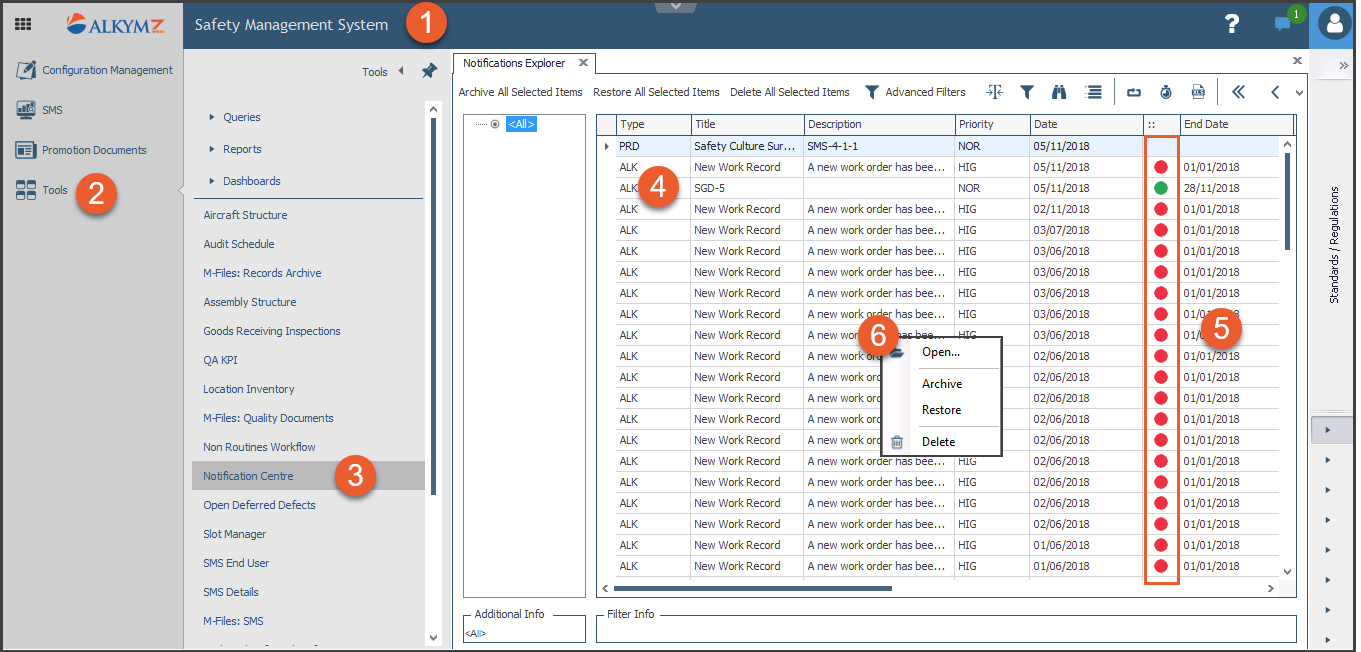Click the Promotion Documents sidebar icon
This screenshot has width=1361, height=652.
(26, 150)
